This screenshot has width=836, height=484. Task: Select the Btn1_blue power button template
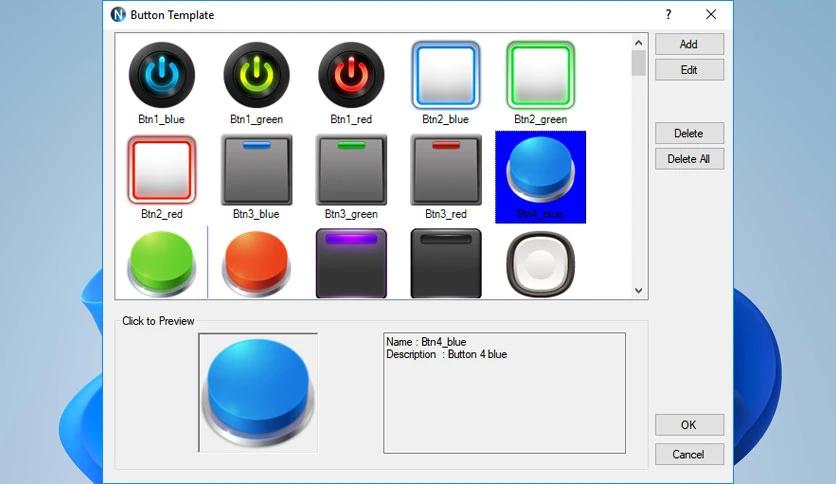point(162,75)
